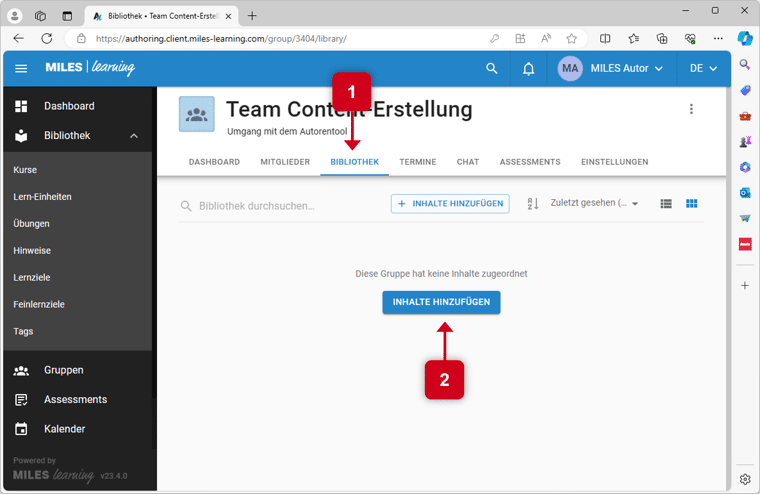Click the blue 'Inhalte hinzufügen' button
The image size is (760, 494).
click(x=441, y=302)
